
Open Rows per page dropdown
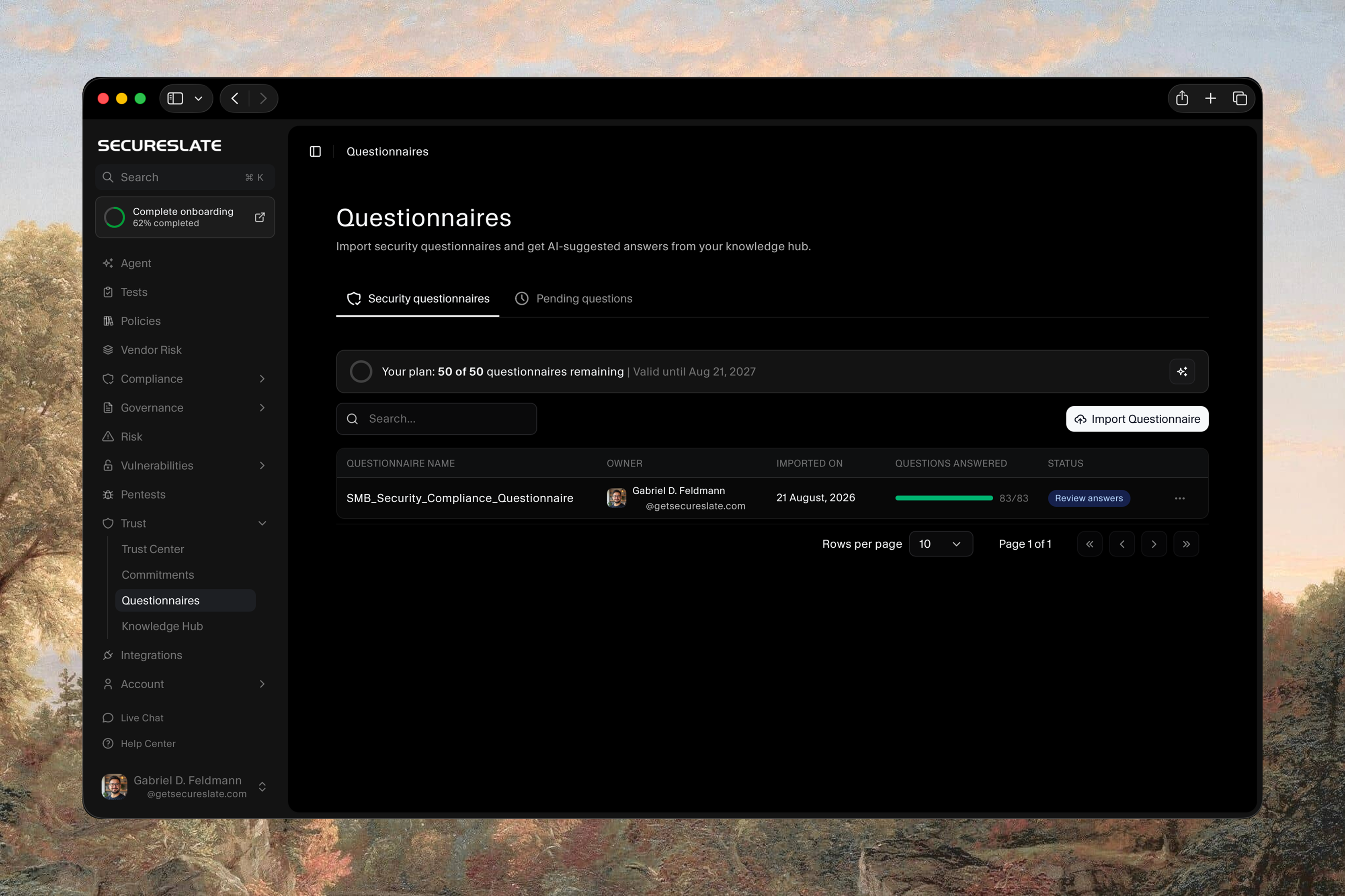tap(940, 544)
